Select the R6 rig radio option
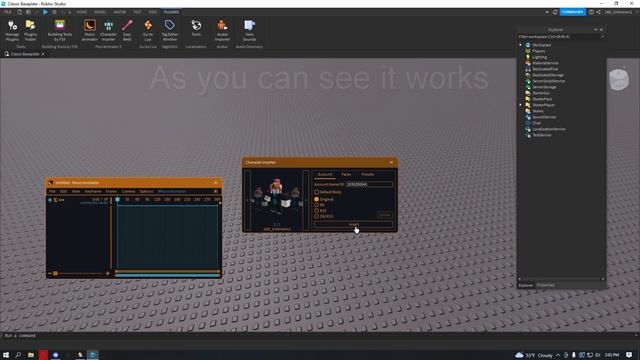This screenshot has height=360, width=640. [317, 205]
